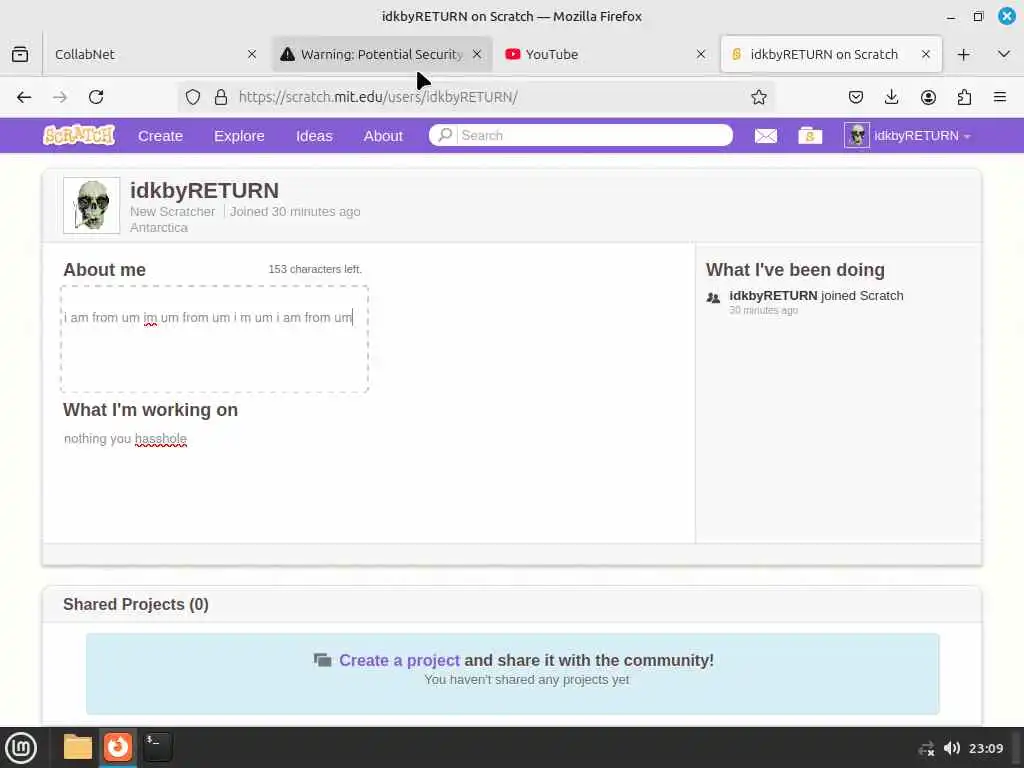1024x768 pixels.
Task: Click the small avatar in navbar
Action: click(857, 136)
